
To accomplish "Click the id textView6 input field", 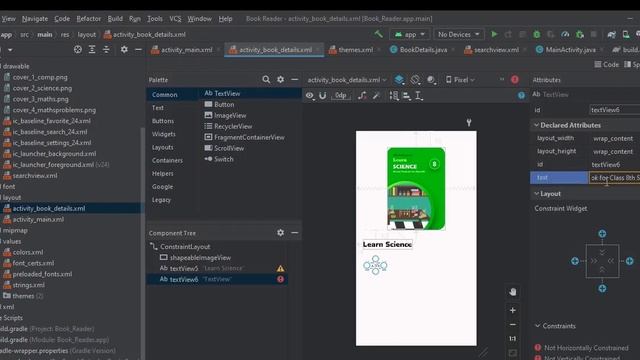I will 614,110.
